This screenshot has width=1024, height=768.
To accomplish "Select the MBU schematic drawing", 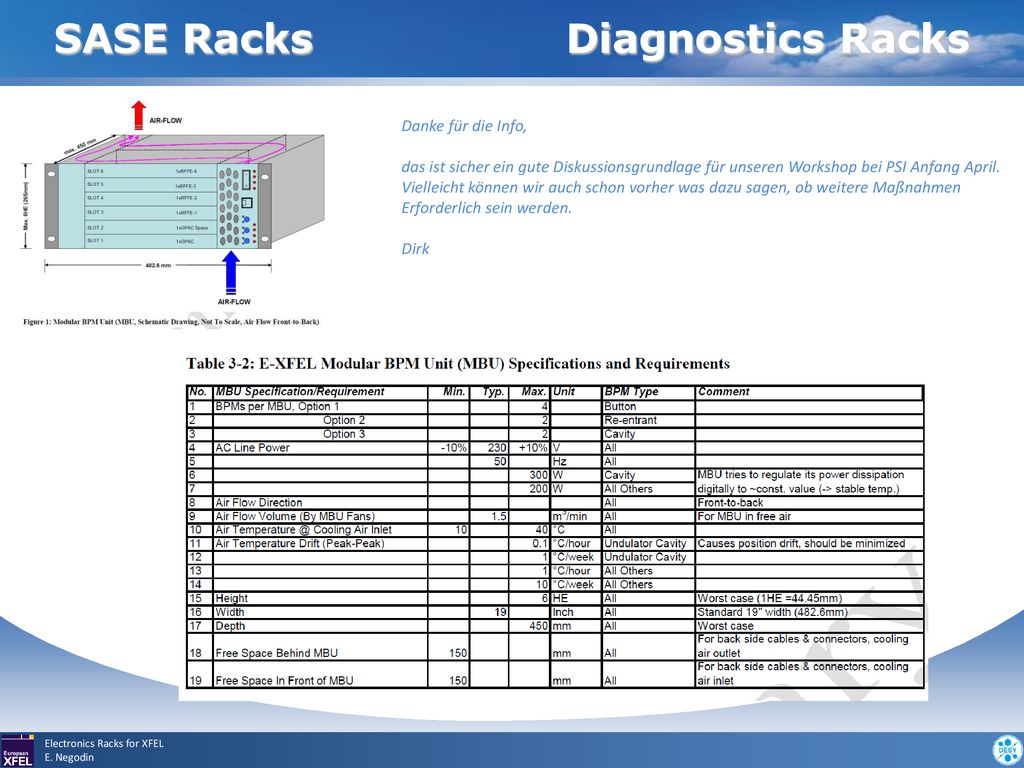I will click(x=174, y=205).
